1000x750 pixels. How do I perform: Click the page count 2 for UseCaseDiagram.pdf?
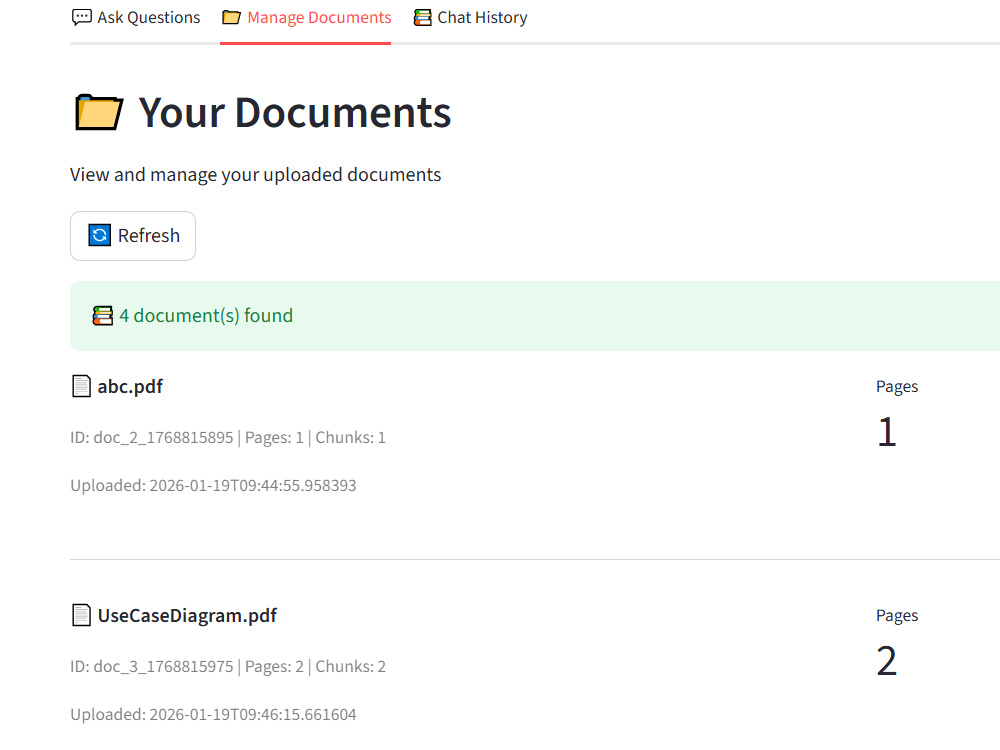pyautogui.click(x=887, y=661)
